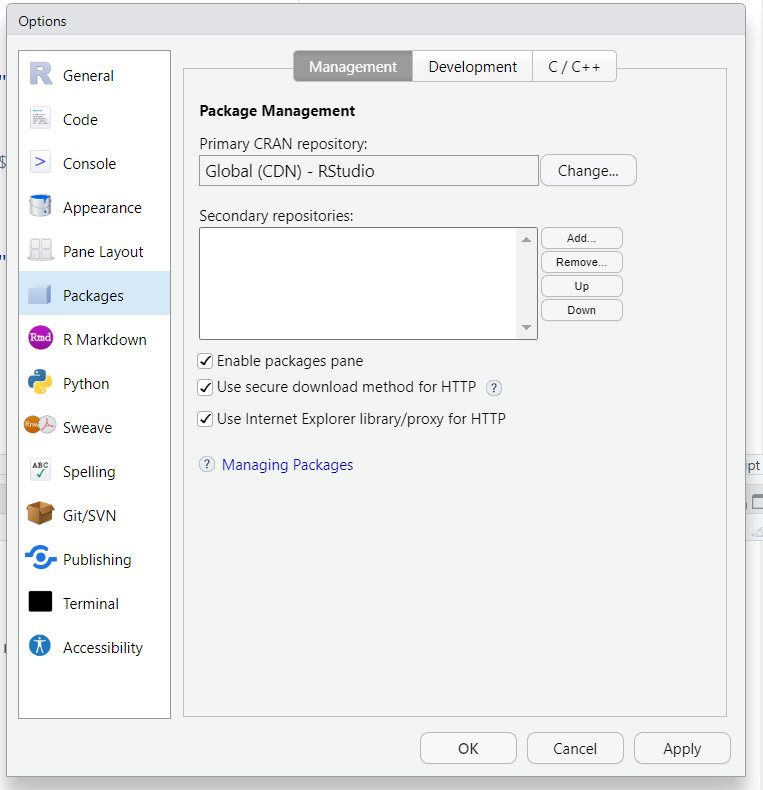Click the Spelling ABC check icon
Viewport: 763px width, 790px height.
point(40,470)
